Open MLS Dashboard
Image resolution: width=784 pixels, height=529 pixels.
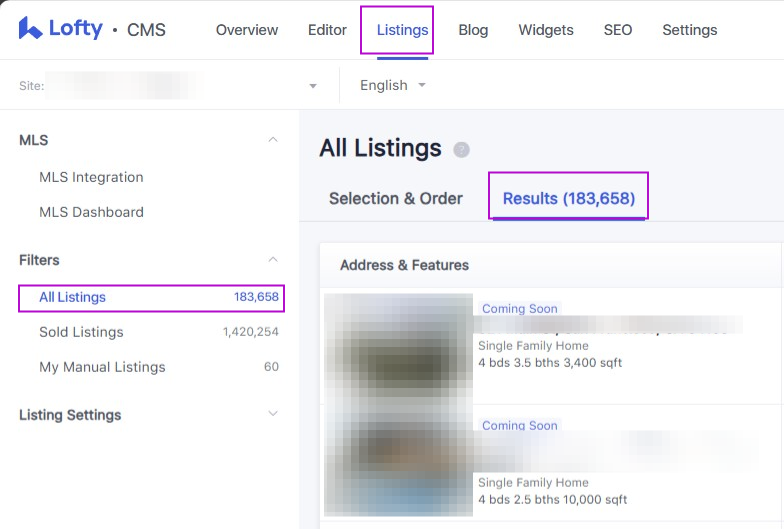point(91,212)
